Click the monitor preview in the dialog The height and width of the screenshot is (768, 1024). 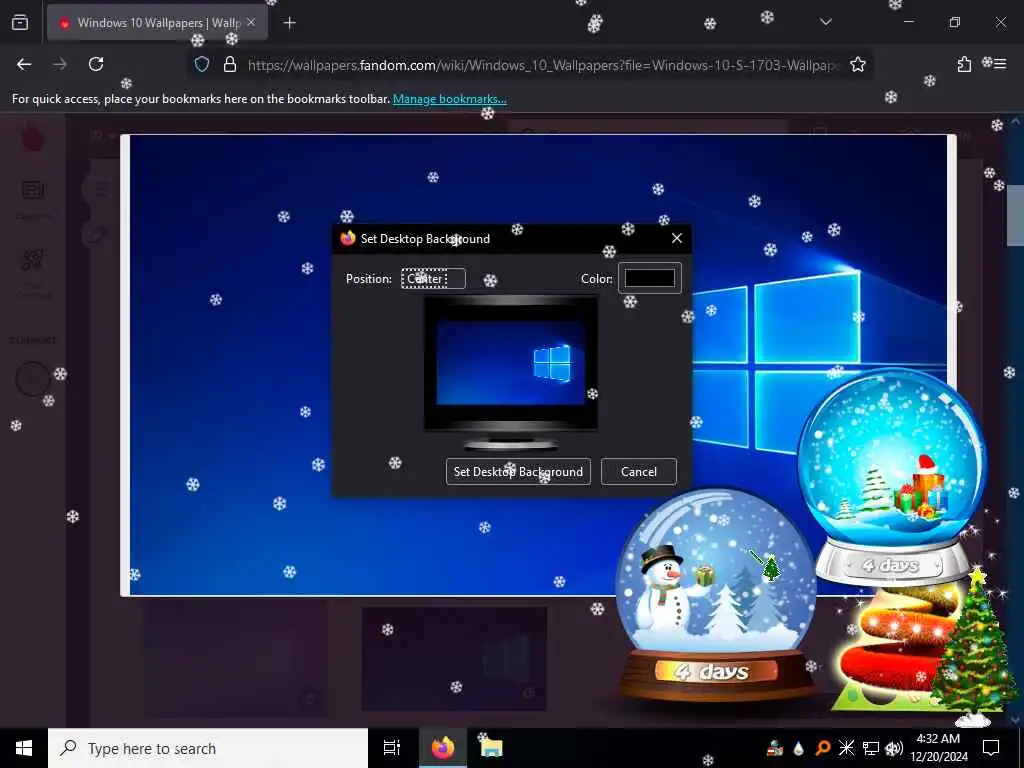(511, 372)
